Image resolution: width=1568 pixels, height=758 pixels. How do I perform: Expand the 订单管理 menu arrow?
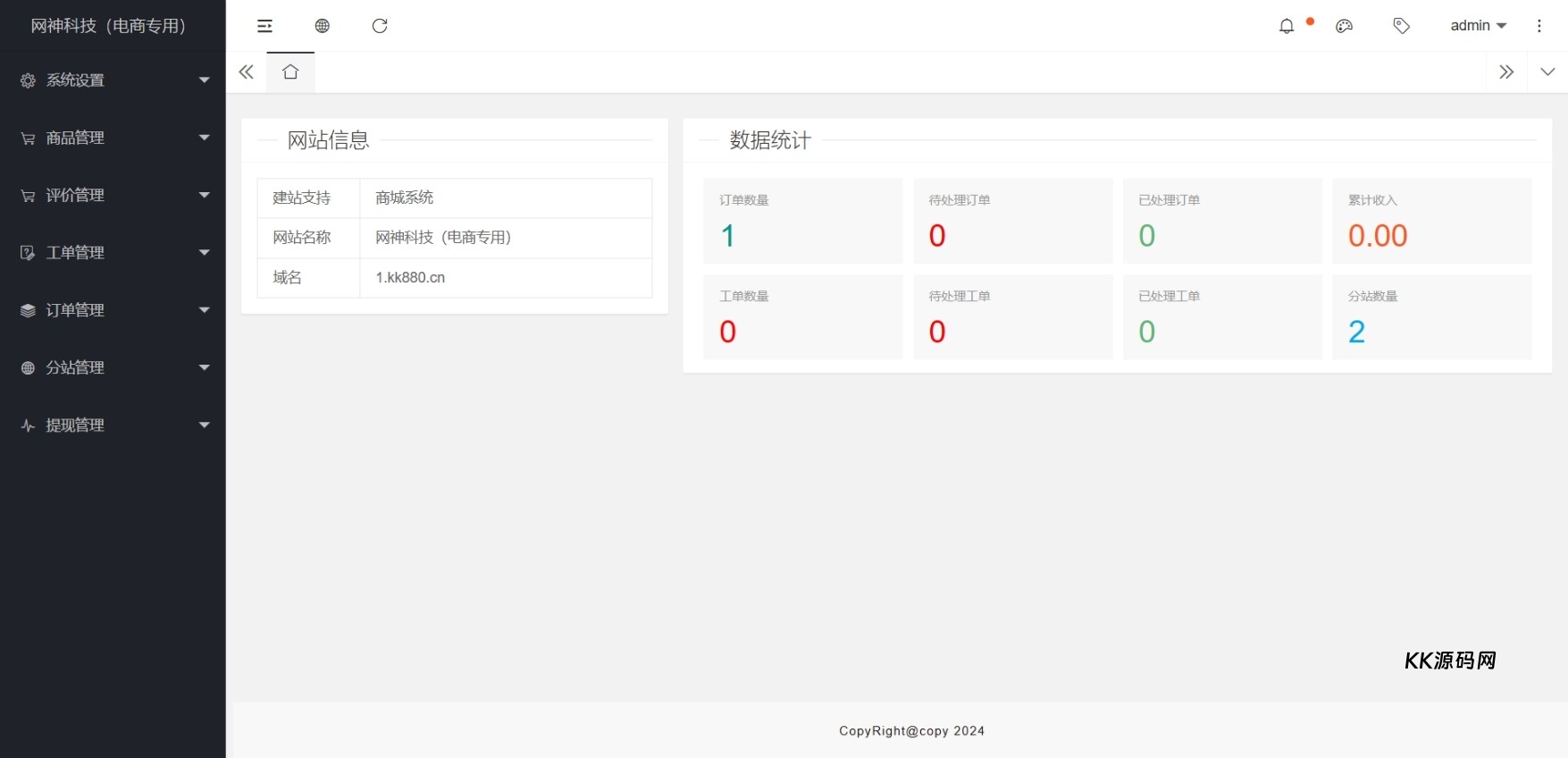click(205, 310)
